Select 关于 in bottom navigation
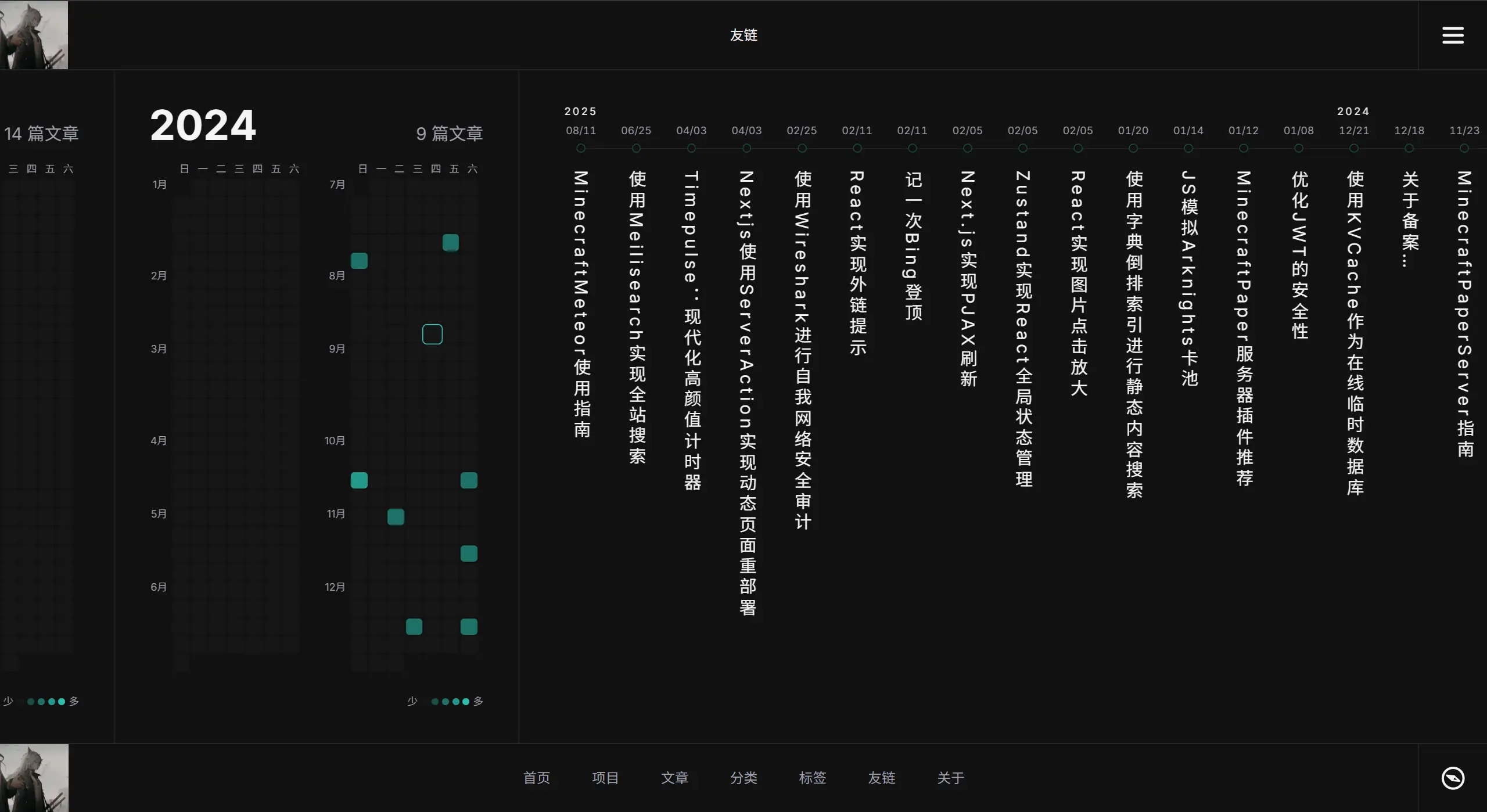The width and height of the screenshot is (1487, 812). [x=950, y=778]
